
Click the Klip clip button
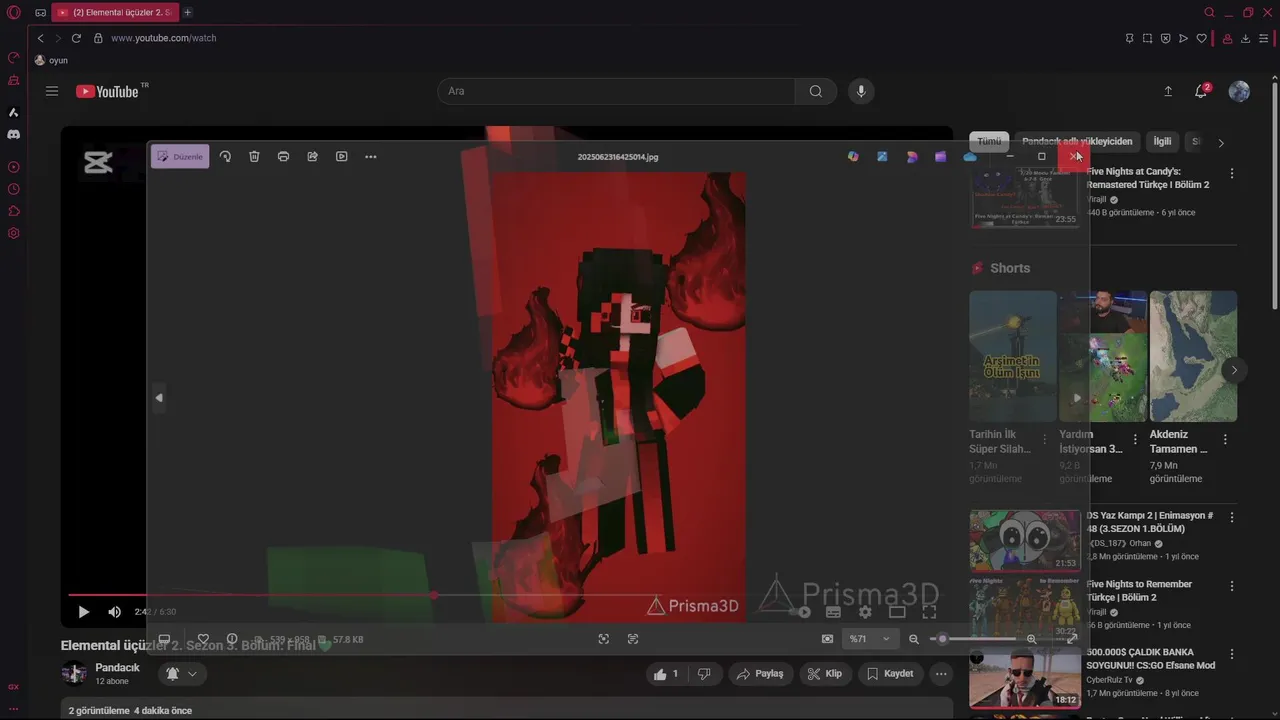[x=825, y=674]
